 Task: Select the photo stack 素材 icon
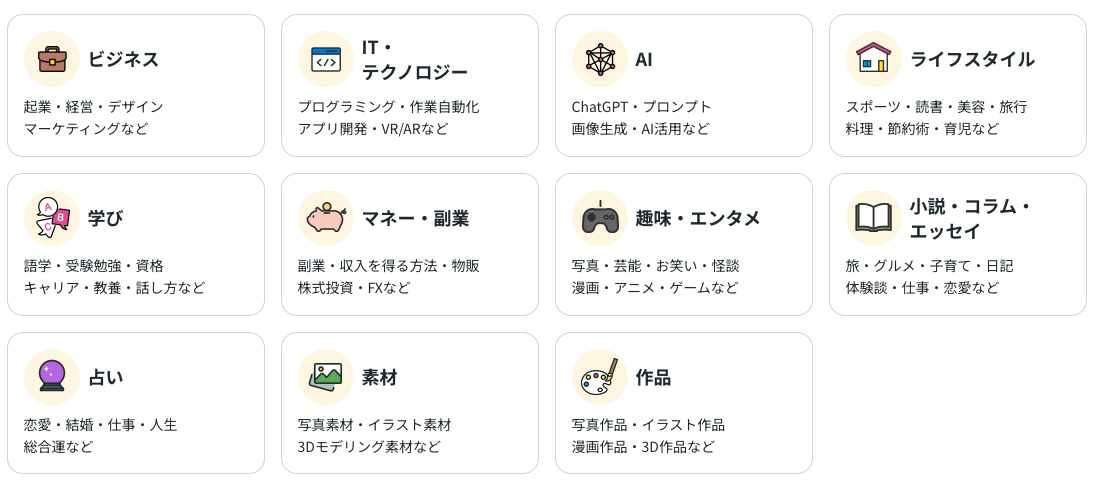[x=326, y=377]
